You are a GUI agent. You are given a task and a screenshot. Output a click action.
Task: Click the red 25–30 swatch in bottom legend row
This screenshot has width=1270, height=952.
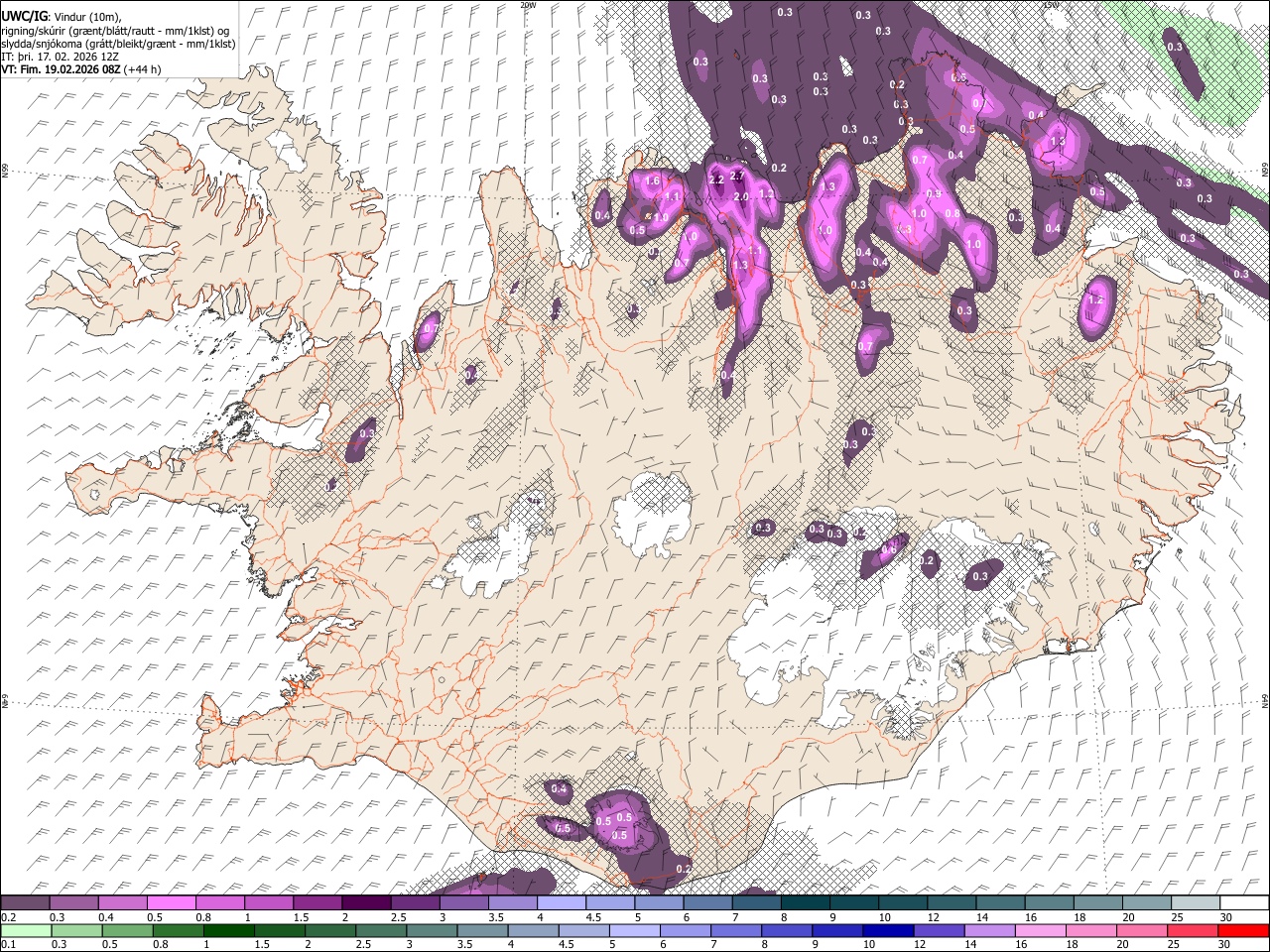click(x=1192, y=930)
